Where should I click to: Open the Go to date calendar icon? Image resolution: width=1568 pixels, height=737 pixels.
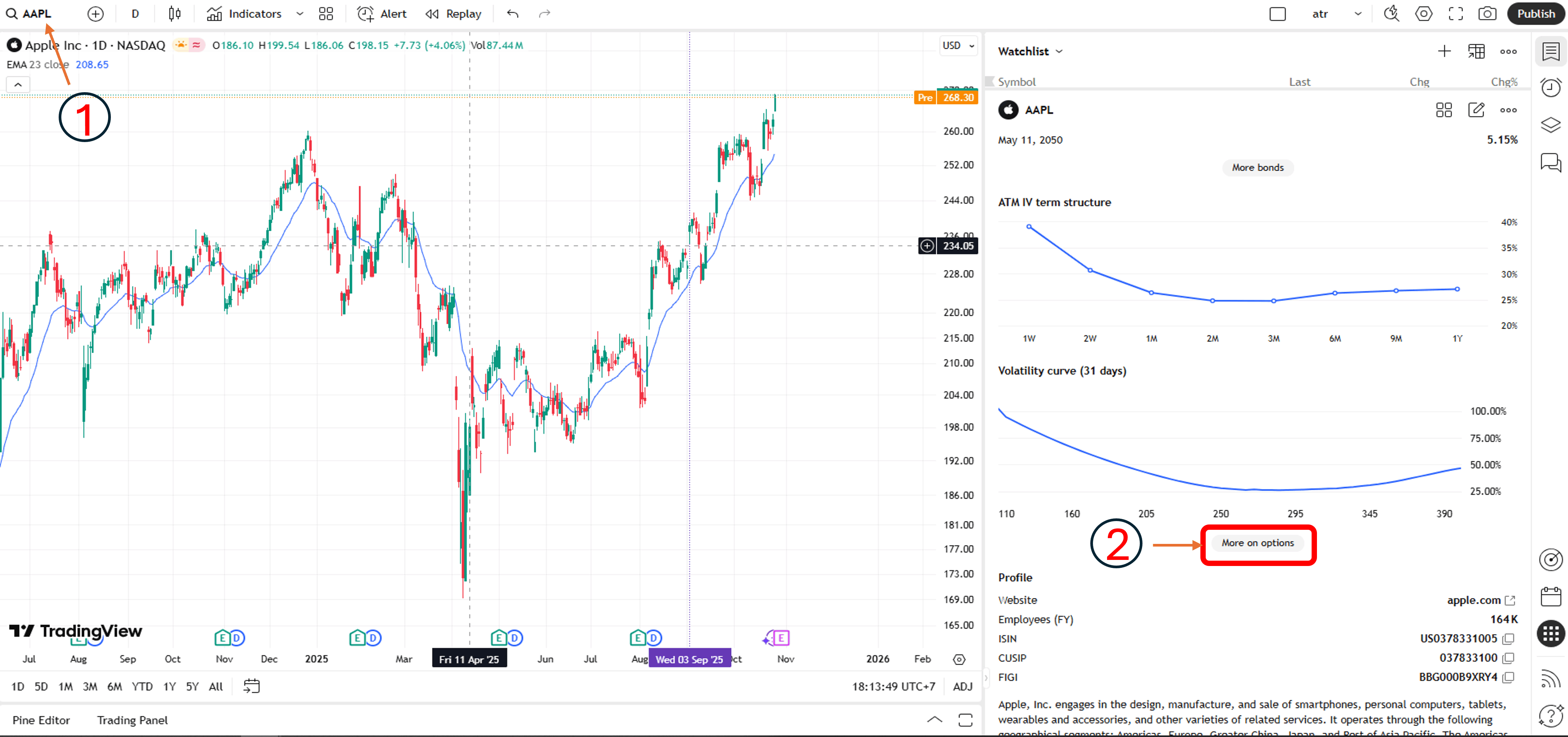pos(251,686)
